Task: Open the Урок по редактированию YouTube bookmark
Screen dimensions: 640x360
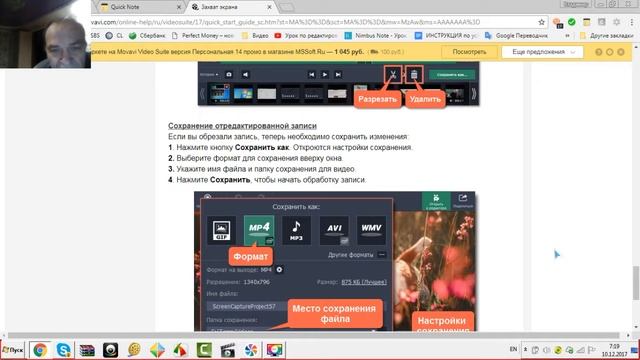Action: pyautogui.click(x=306, y=36)
